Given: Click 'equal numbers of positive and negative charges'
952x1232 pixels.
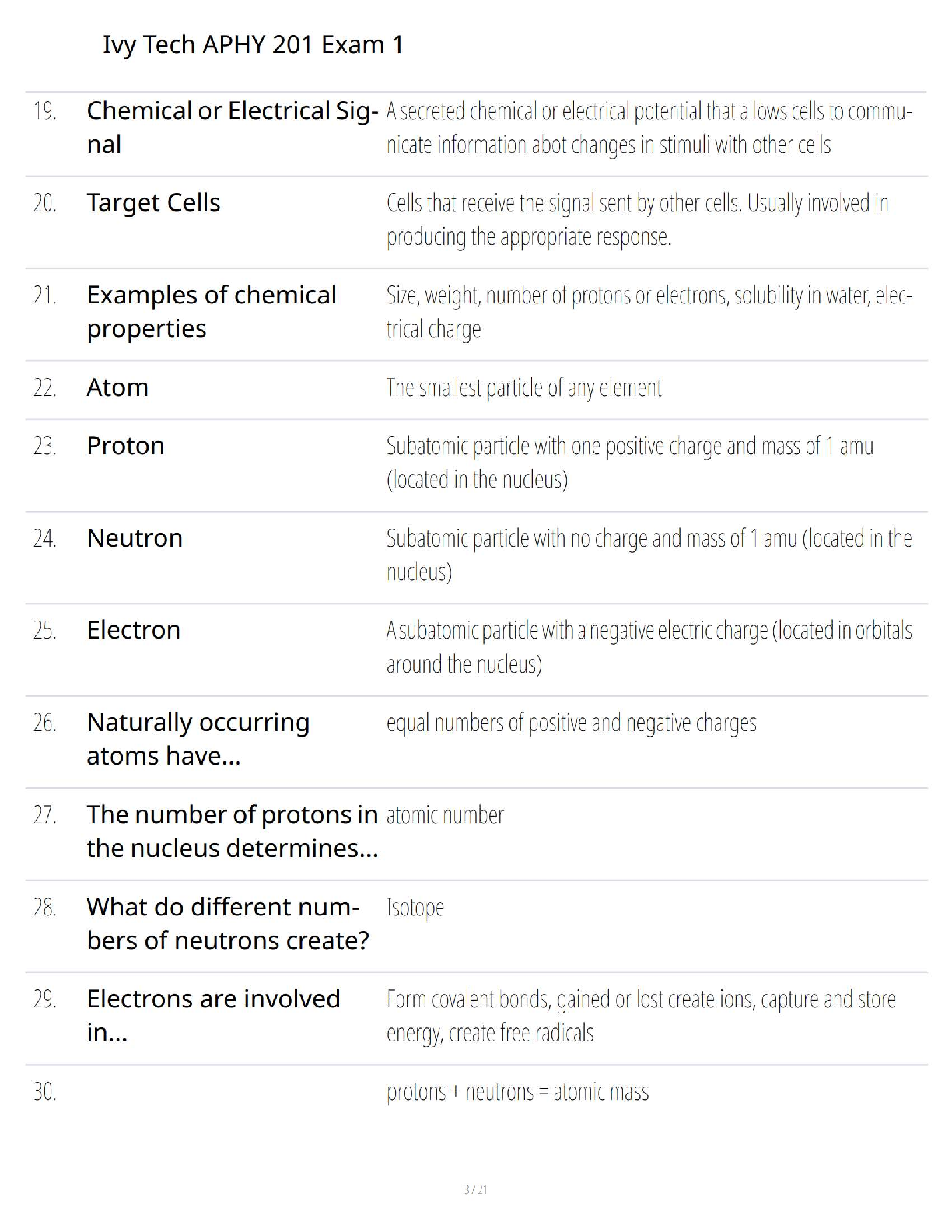Looking at the screenshot, I should [x=571, y=723].
